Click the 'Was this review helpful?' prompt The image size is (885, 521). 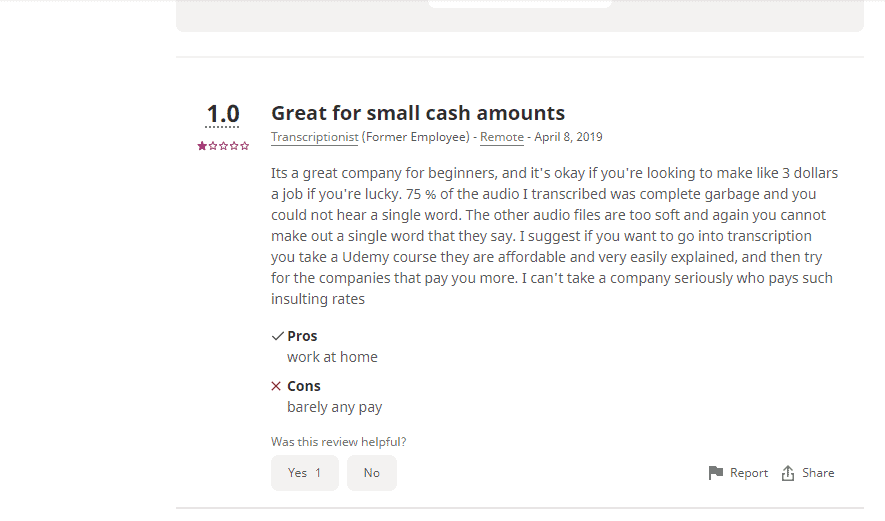[339, 442]
